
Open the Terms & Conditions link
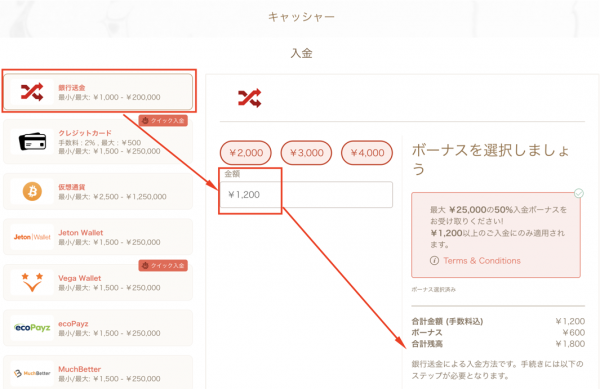[482, 261]
